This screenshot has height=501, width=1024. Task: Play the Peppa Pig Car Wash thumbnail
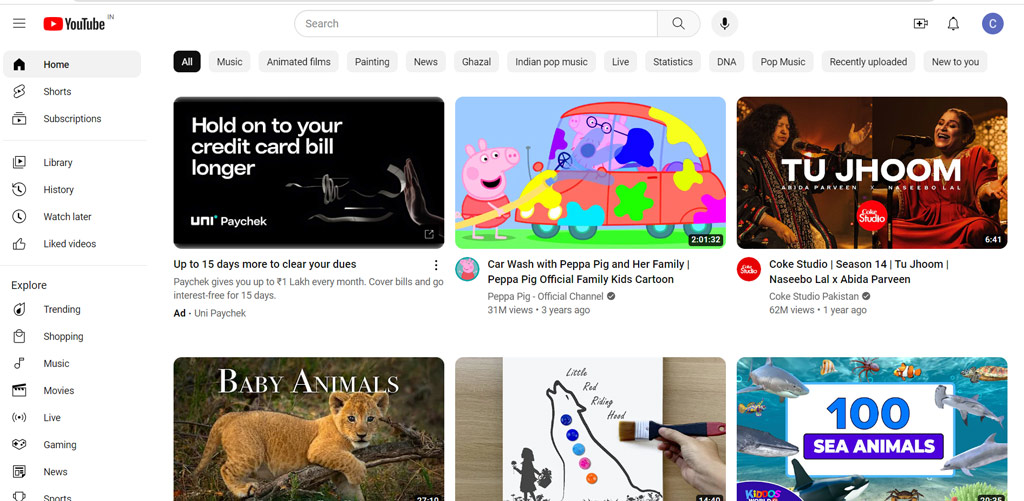click(x=590, y=172)
